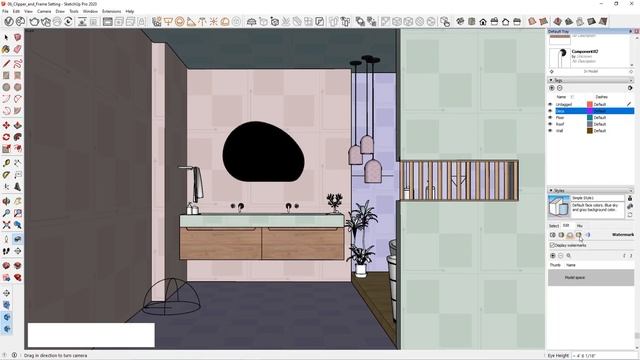640x360 pixels.
Task: Open the Watermark settings icon in Styles
Action: (x=579, y=235)
